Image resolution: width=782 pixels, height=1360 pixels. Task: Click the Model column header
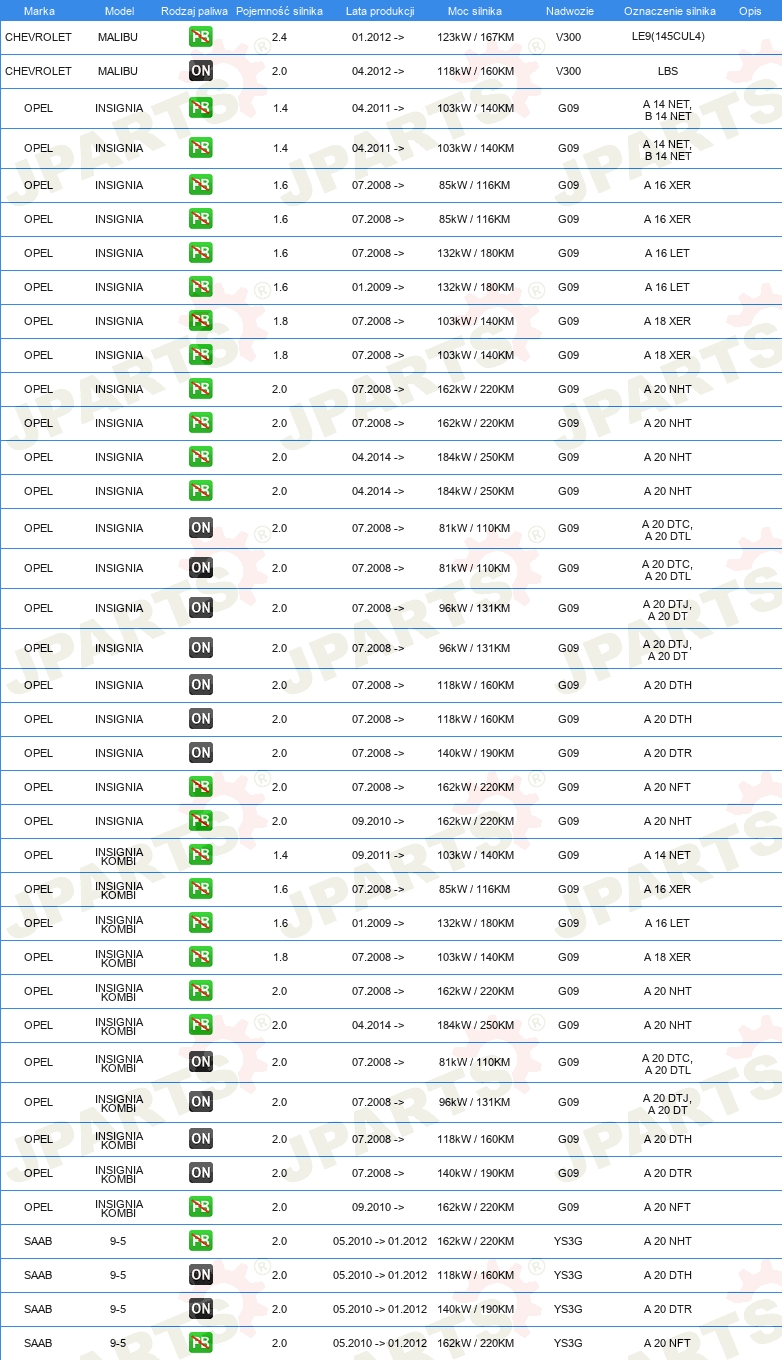click(x=119, y=10)
